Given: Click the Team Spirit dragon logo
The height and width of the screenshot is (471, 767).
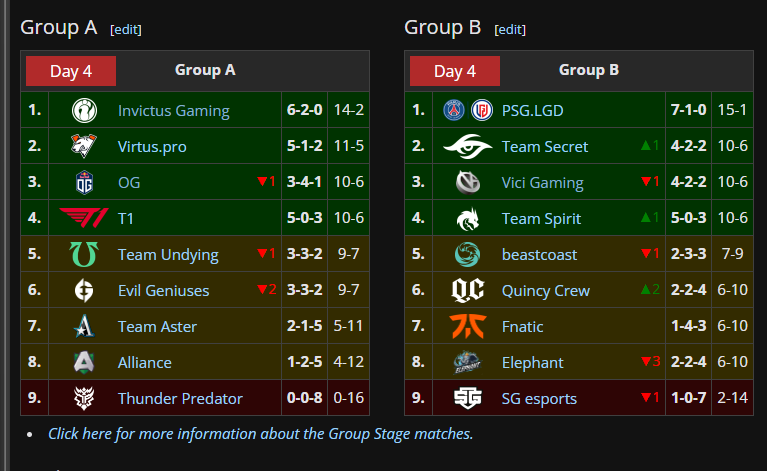Looking at the screenshot, I should click(468, 219).
